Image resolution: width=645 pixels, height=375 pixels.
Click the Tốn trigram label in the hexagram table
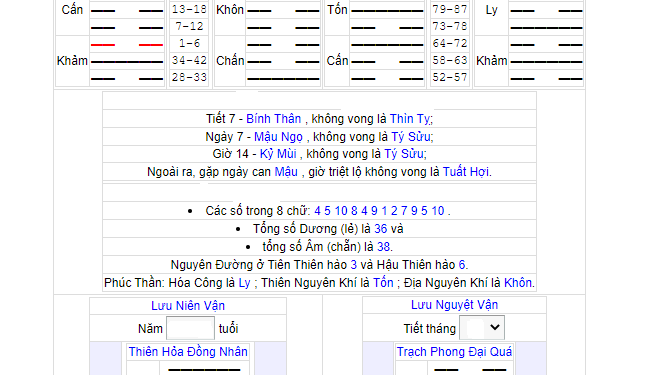[x=337, y=10]
